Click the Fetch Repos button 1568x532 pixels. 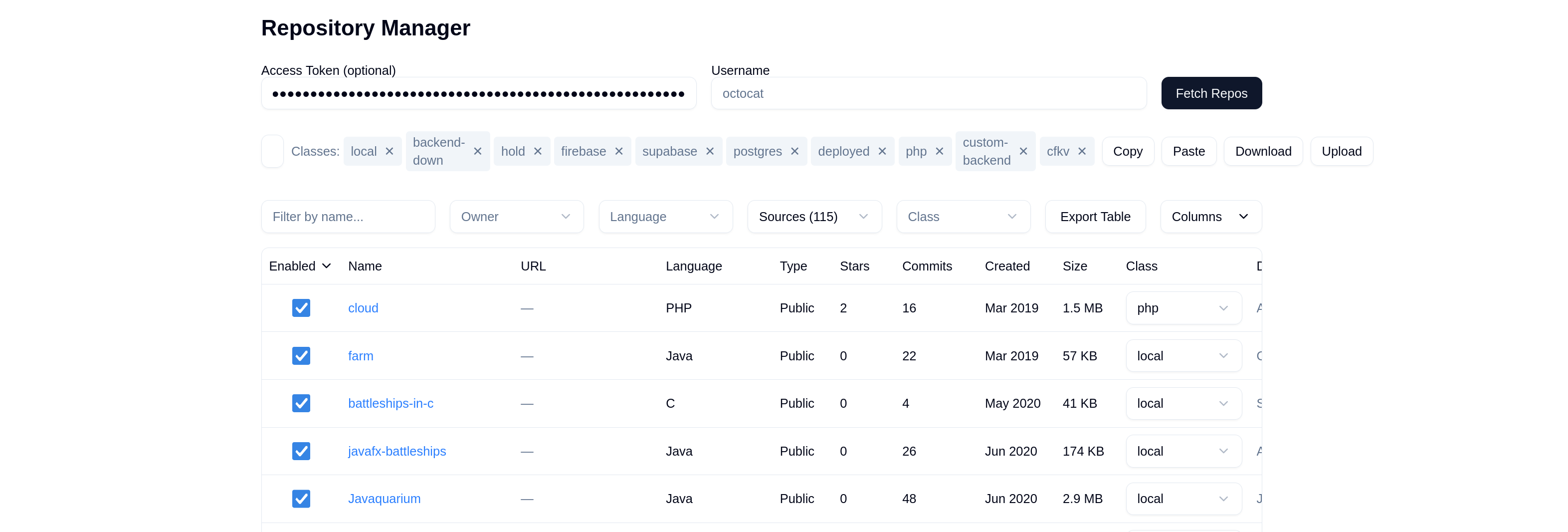[1211, 93]
